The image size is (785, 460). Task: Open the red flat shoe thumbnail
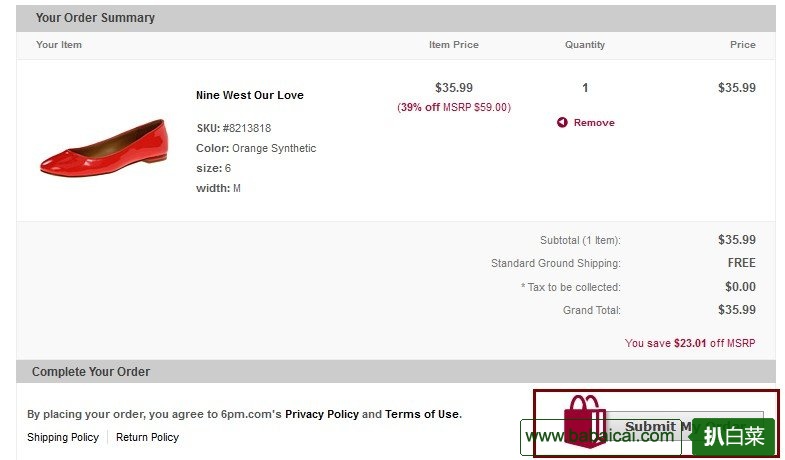coord(103,147)
